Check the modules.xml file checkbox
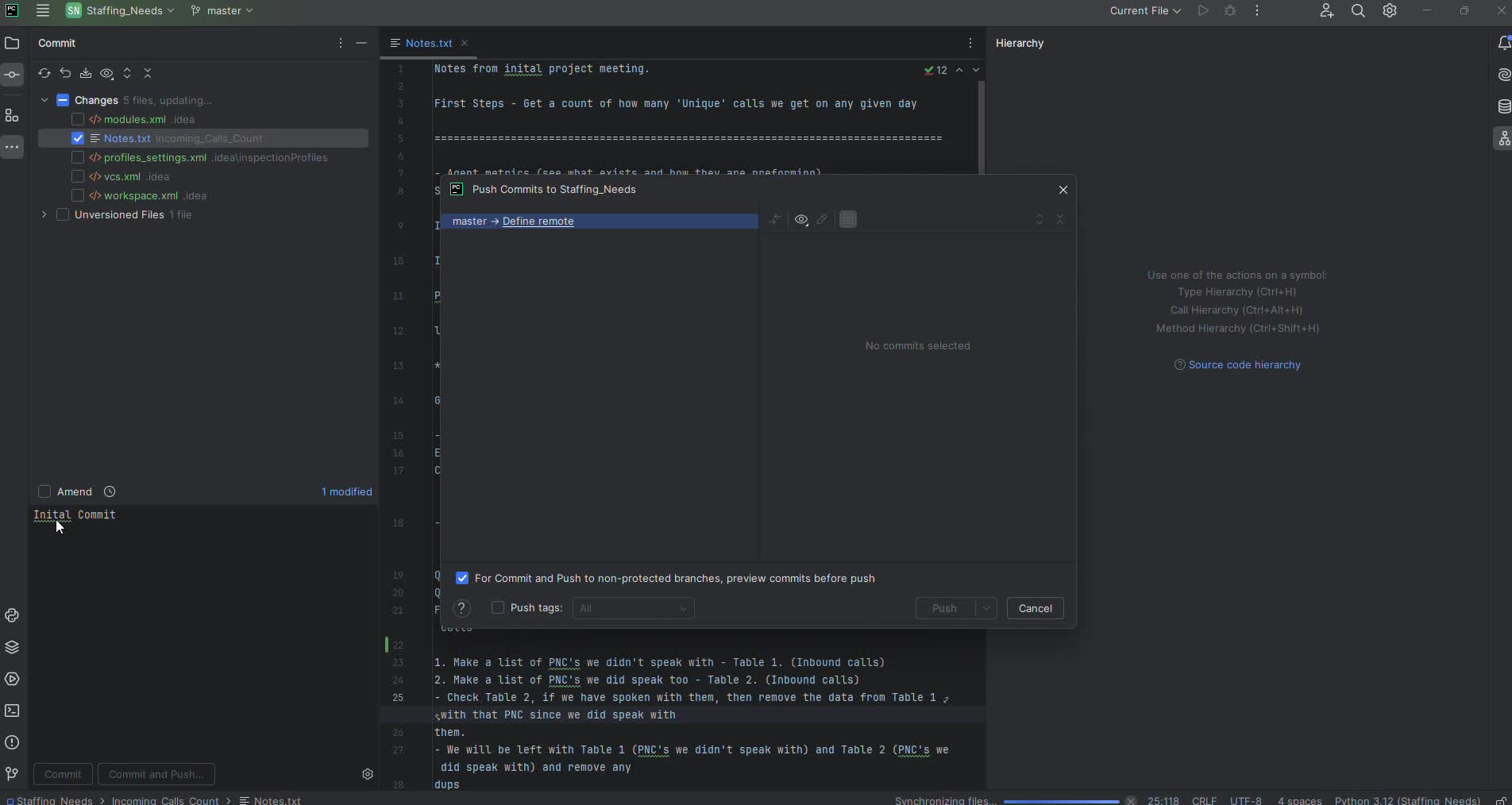 [78, 120]
